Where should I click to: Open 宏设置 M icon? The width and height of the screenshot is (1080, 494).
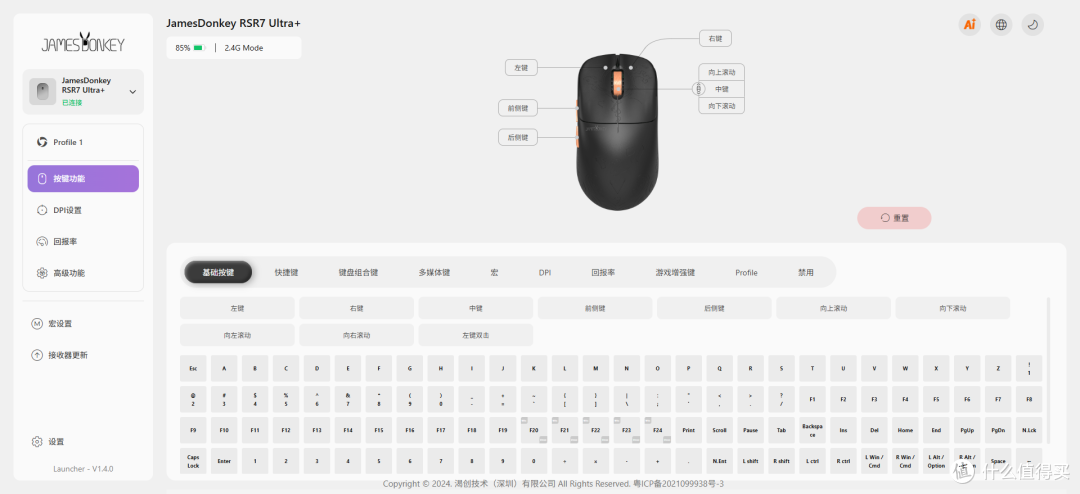click(x=37, y=324)
